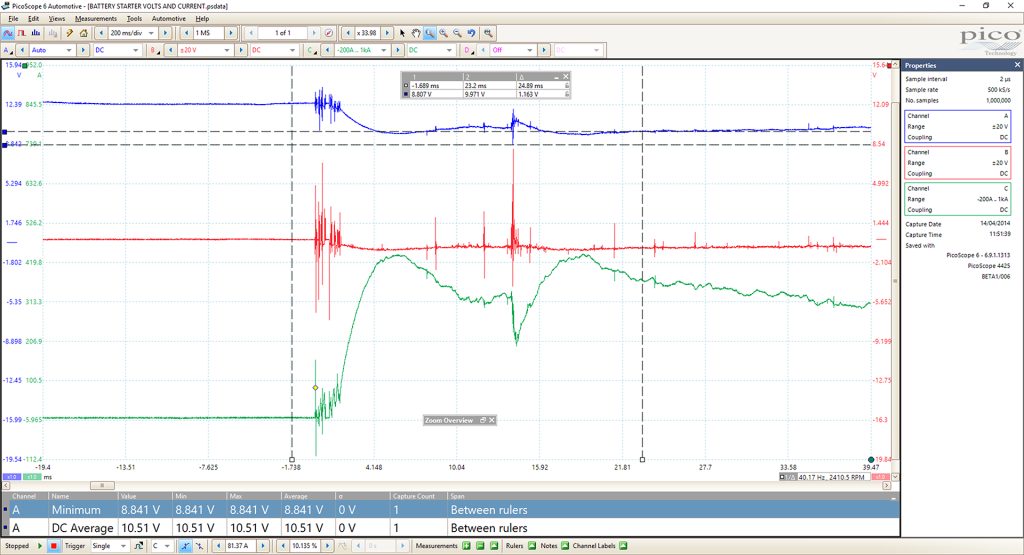Increase zoom factor right of x33.98
1024x555 pixels.
coord(387,33)
